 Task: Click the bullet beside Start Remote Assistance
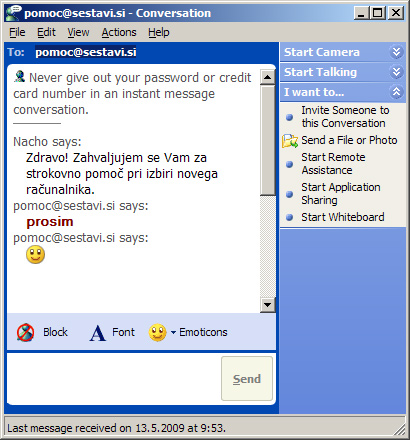(289, 164)
